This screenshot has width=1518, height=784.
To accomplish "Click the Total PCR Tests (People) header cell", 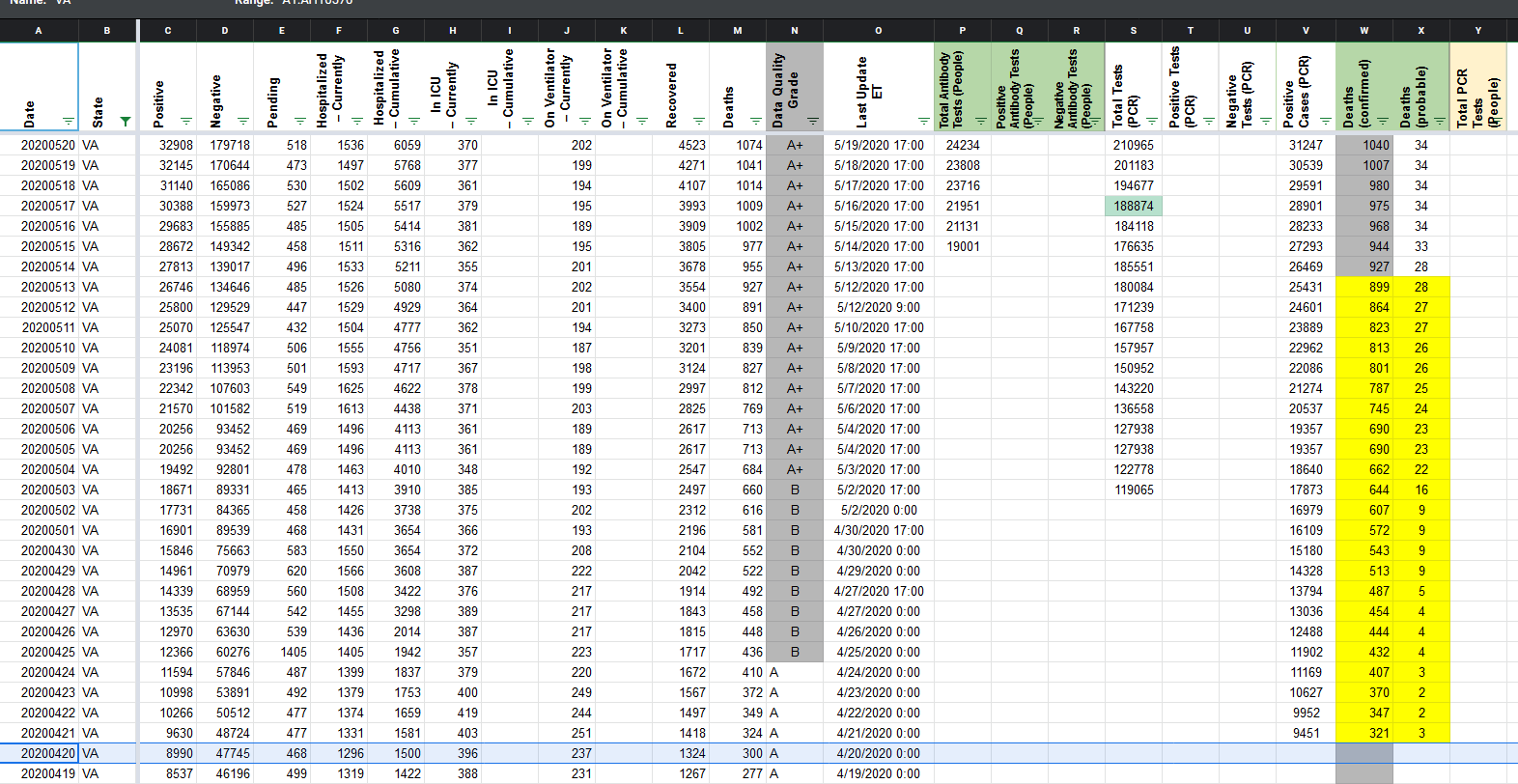I will point(1478,87).
